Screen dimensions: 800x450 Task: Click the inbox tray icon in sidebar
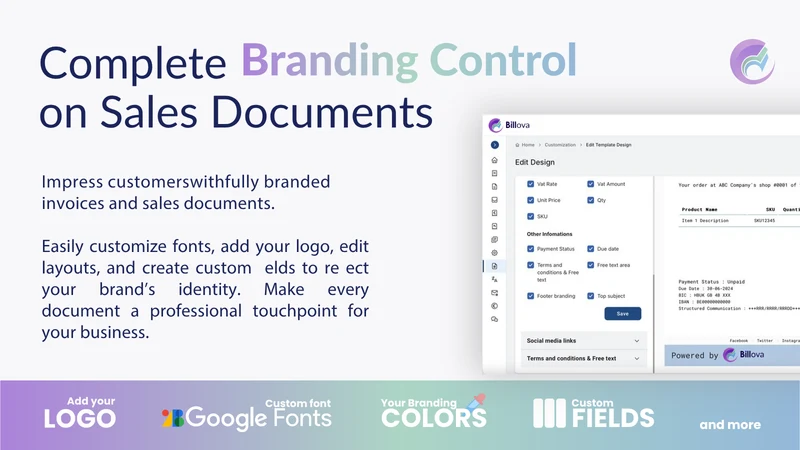pyautogui.click(x=494, y=200)
